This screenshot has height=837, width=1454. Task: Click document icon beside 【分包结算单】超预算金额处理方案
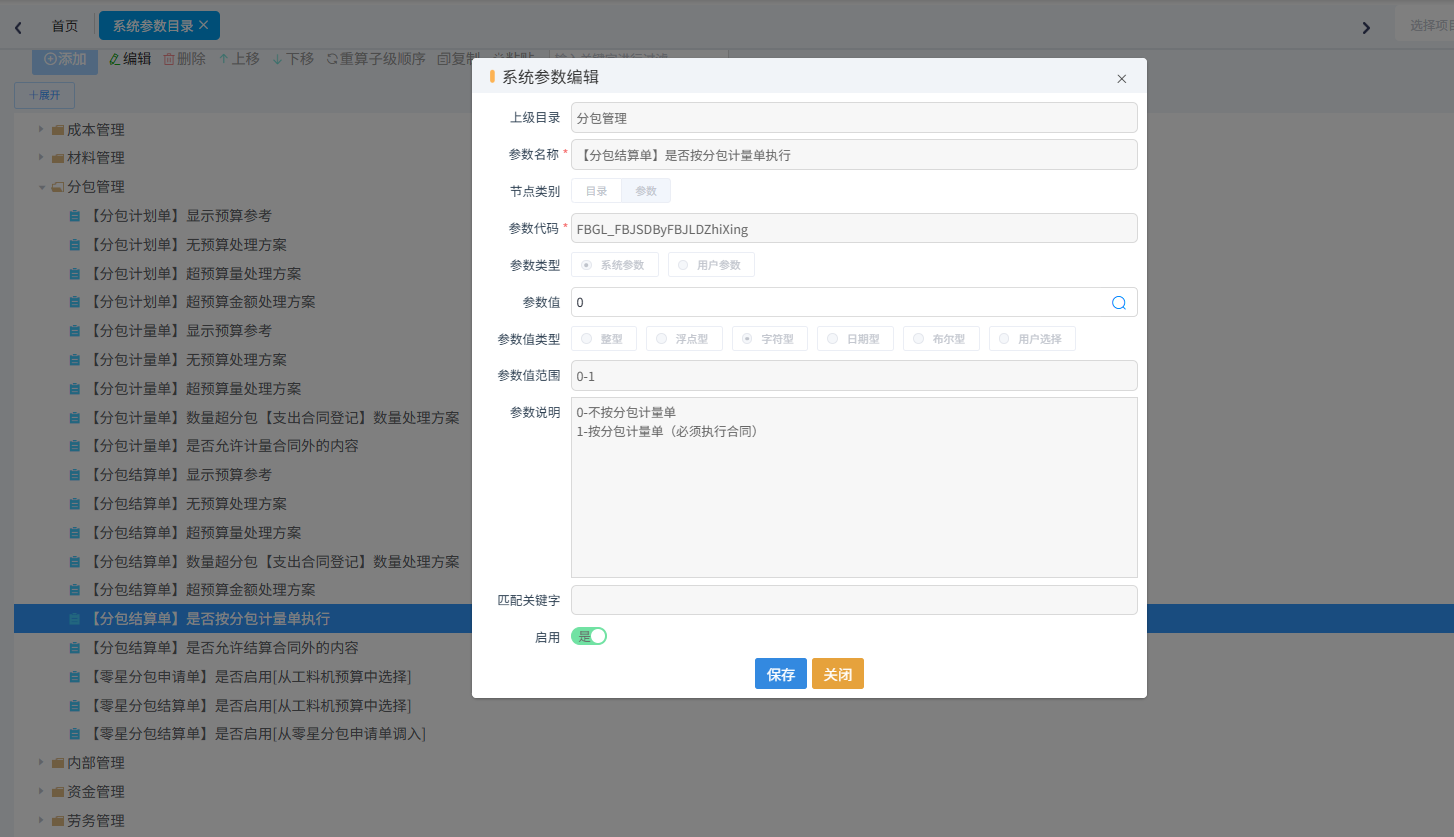click(75, 590)
